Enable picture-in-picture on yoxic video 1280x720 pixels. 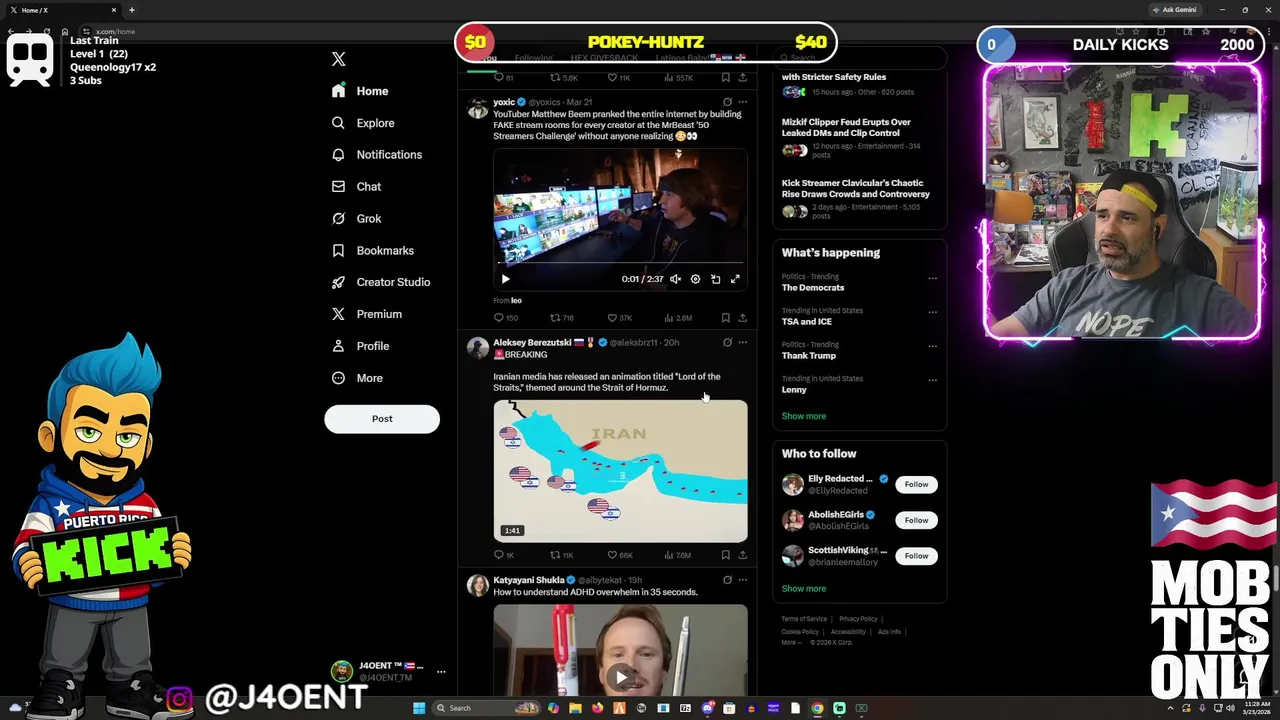pyautogui.click(x=715, y=279)
